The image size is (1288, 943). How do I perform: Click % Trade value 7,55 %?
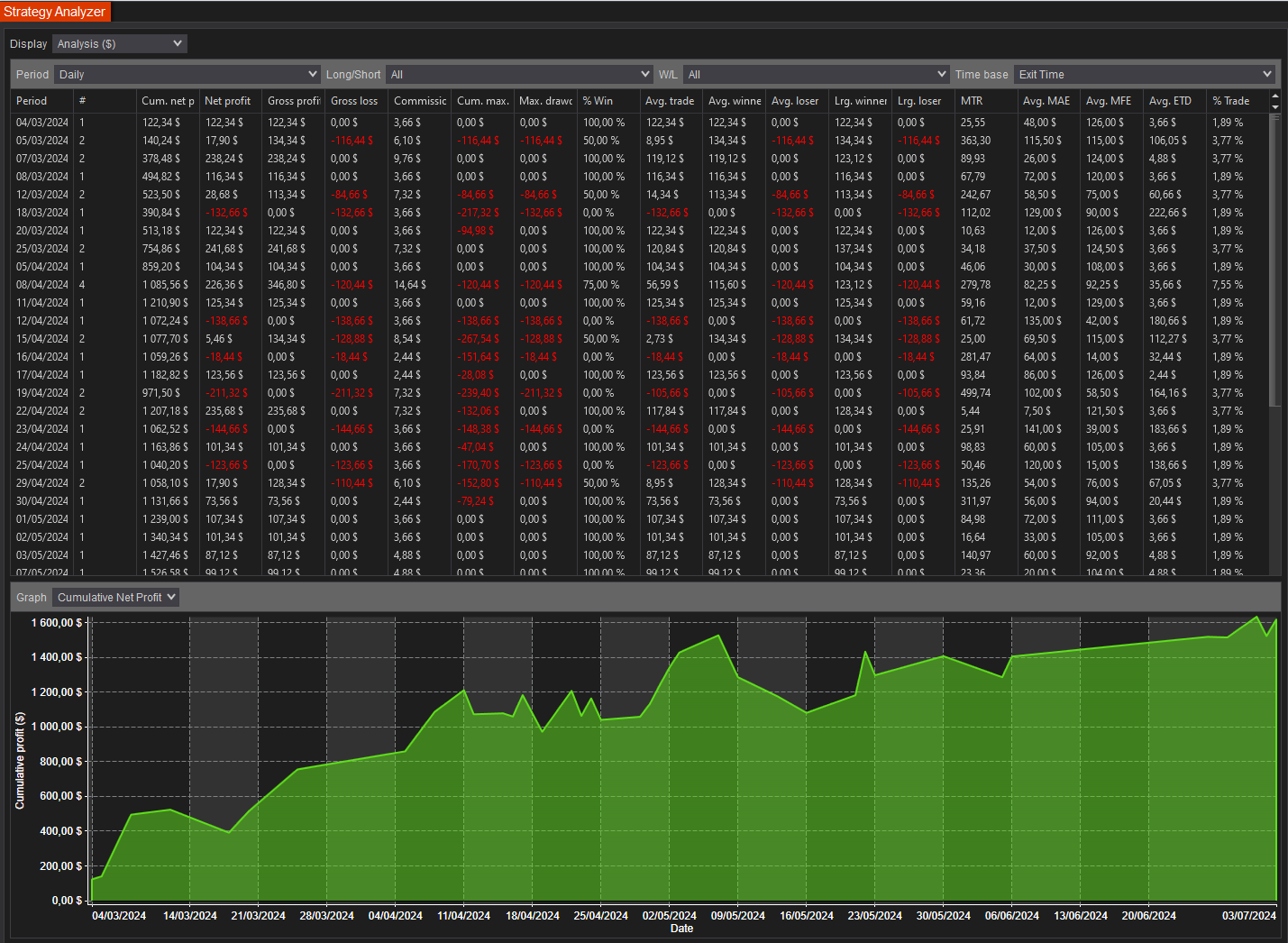[x=1228, y=285]
